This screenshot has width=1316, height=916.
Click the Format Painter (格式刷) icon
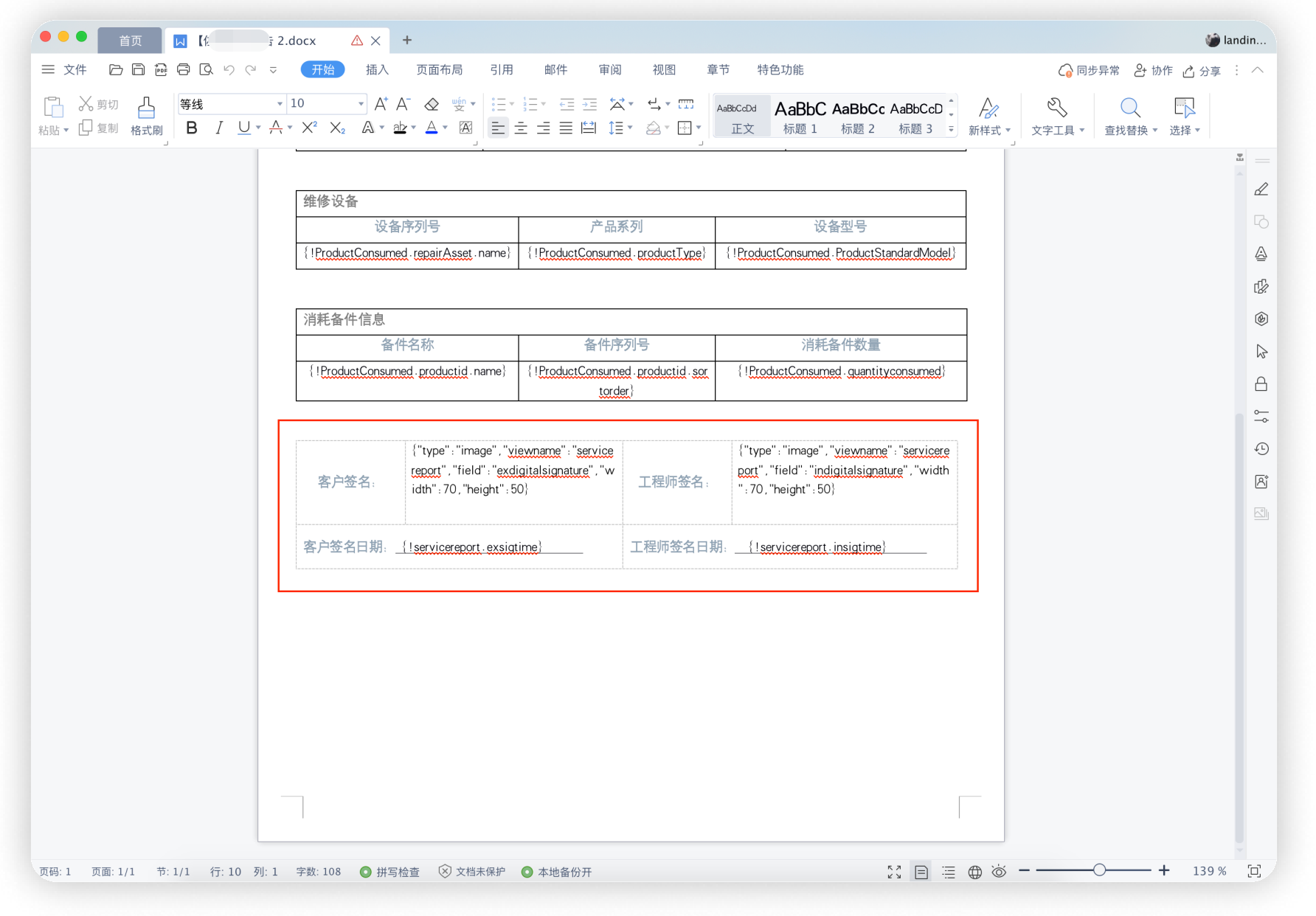click(x=146, y=116)
